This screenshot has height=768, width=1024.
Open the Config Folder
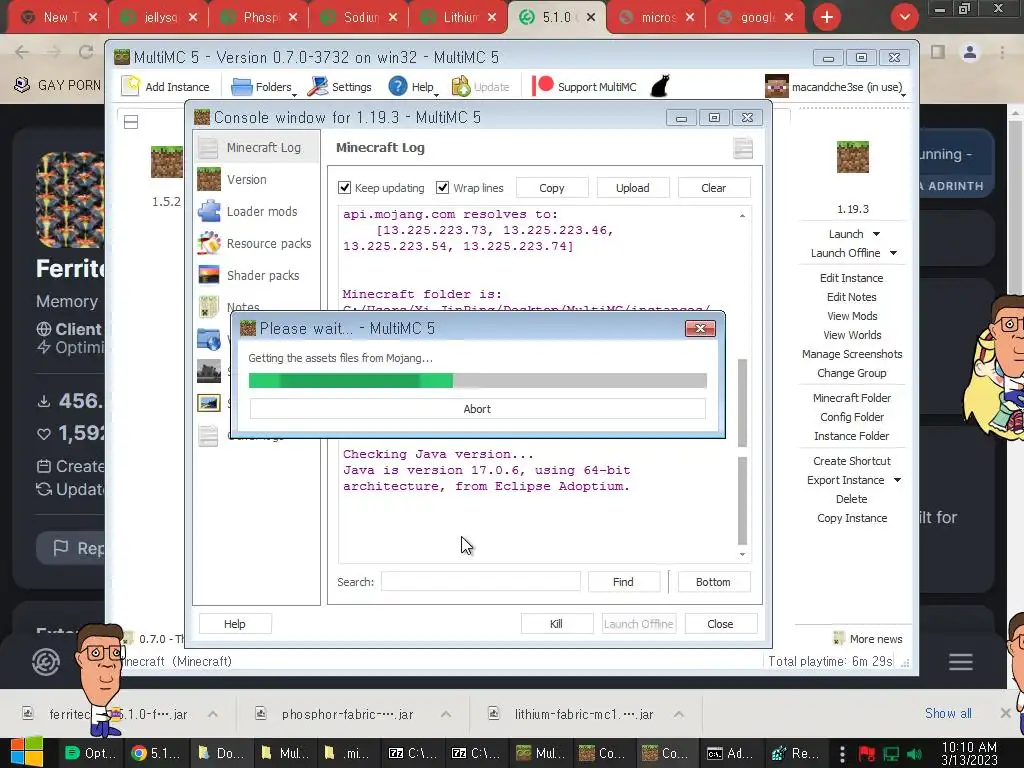pos(852,417)
